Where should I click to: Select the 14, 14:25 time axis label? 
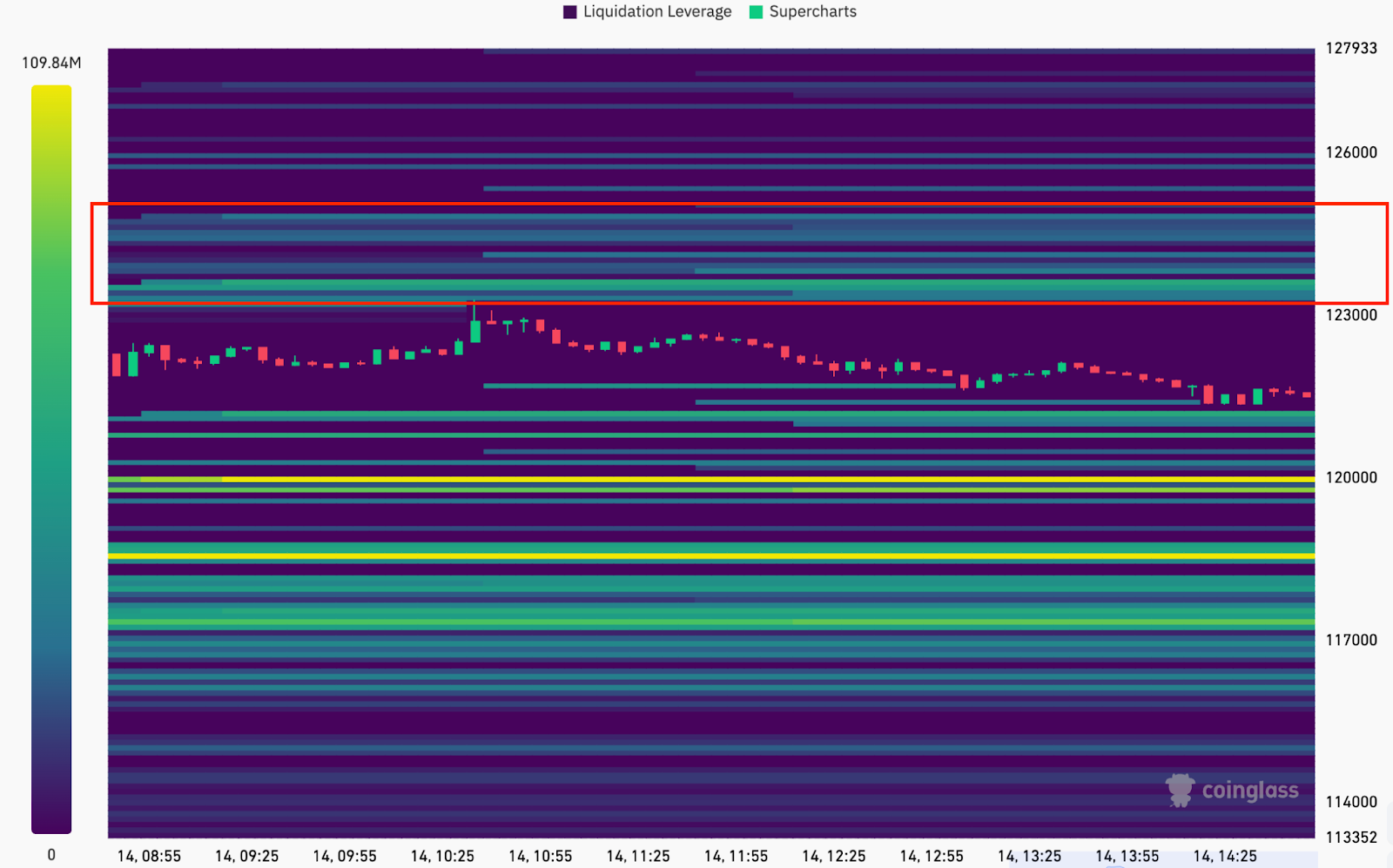pos(1224,857)
